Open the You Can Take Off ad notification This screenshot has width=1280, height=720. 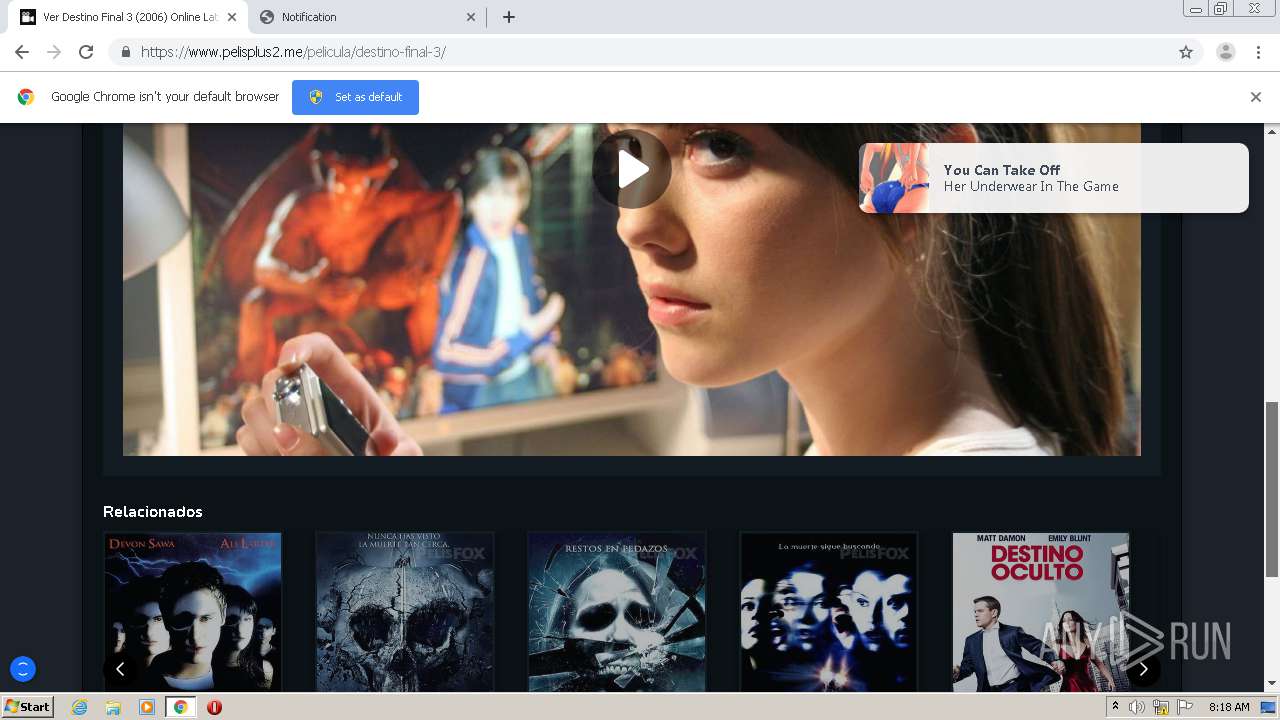(1053, 178)
